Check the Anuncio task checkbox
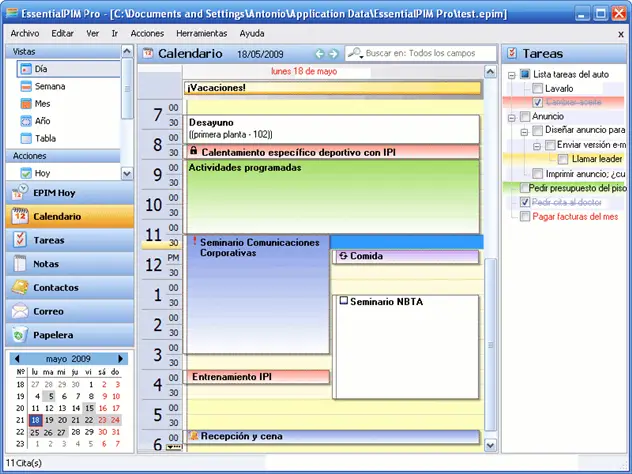This screenshot has height=474, width=632. (525, 116)
